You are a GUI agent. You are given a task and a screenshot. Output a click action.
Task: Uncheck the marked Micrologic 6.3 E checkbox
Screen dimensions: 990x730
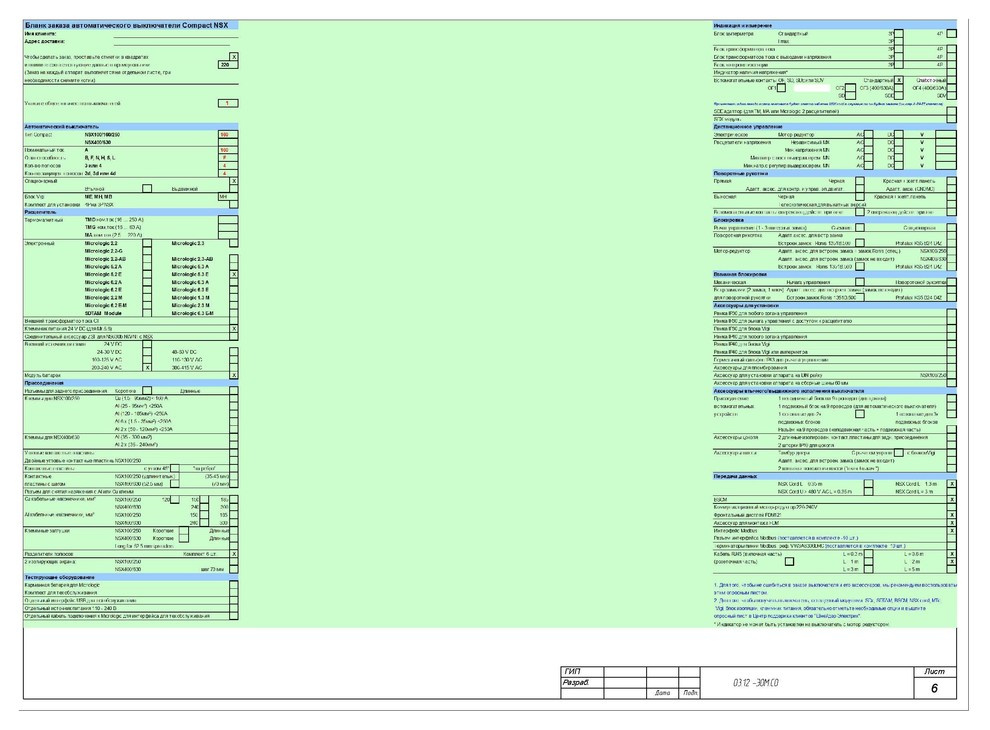coord(234,275)
